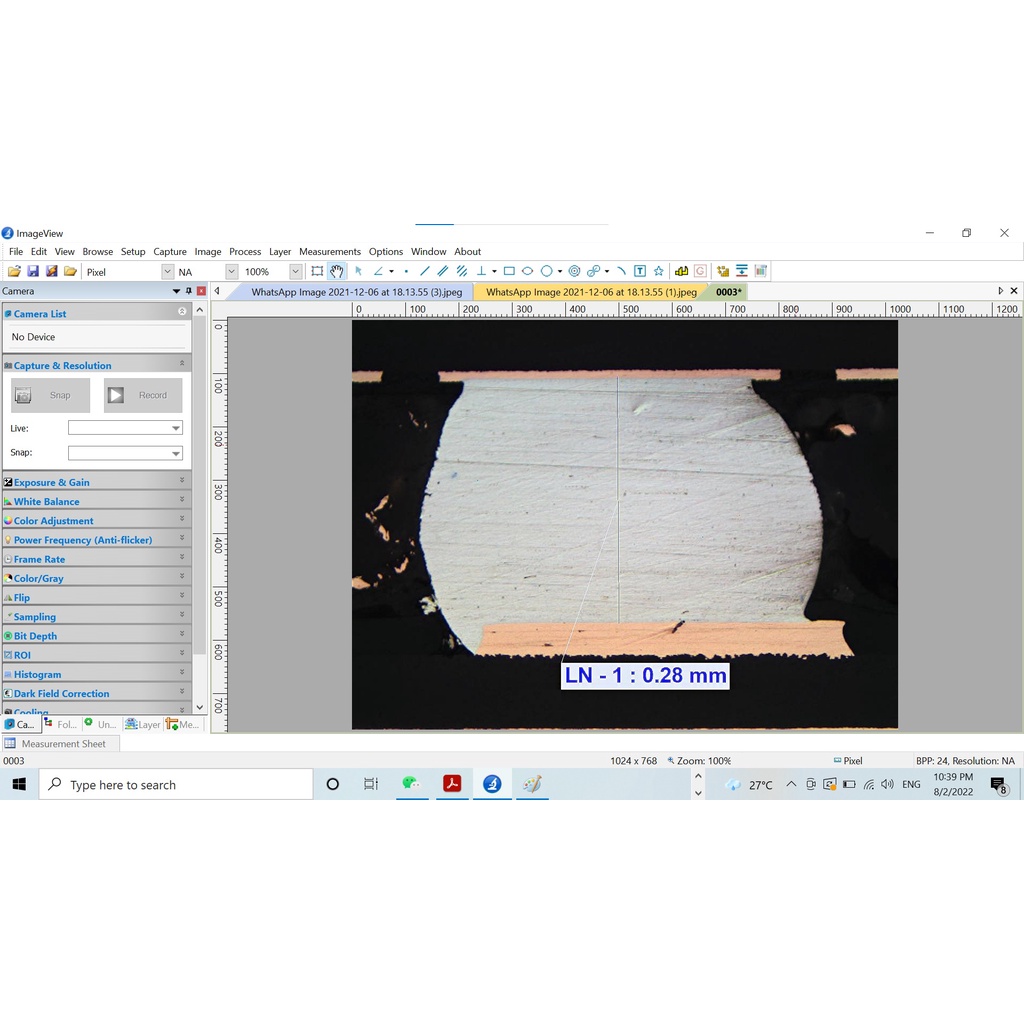Open the Pixel unit dropdown

point(167,272)
